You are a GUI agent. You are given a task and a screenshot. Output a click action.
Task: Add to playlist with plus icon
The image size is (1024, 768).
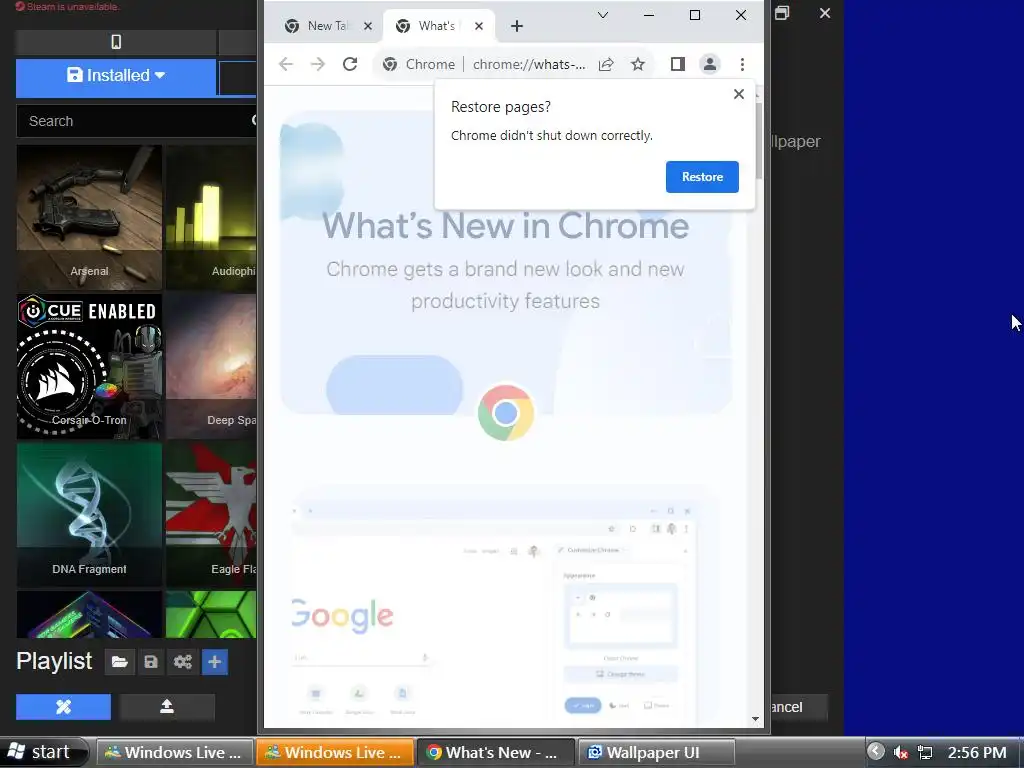click(214, 662)
